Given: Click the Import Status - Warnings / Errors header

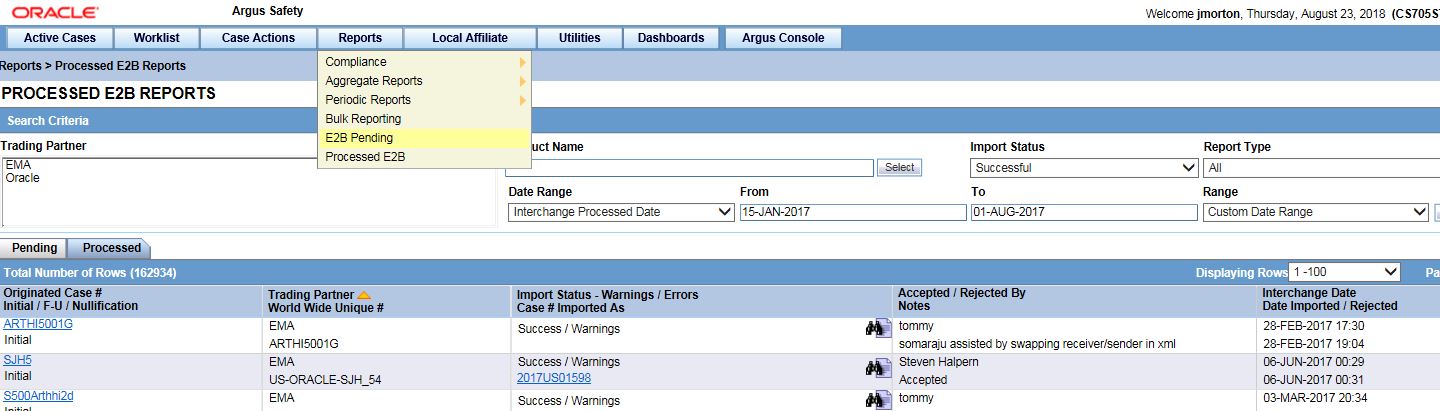Looking at the screenshot, I should [x=607, y=295].
